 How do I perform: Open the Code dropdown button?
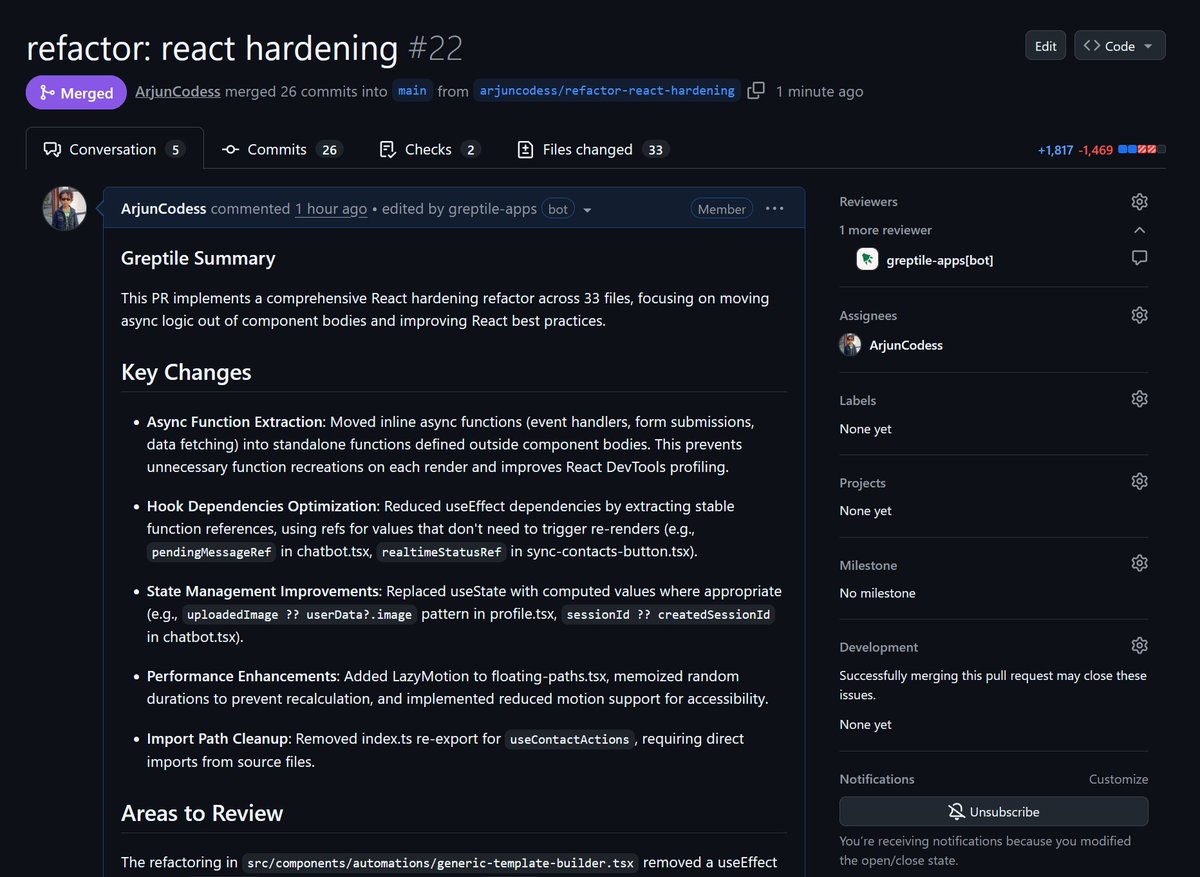pyautogui.click(x=1120, y=46)
